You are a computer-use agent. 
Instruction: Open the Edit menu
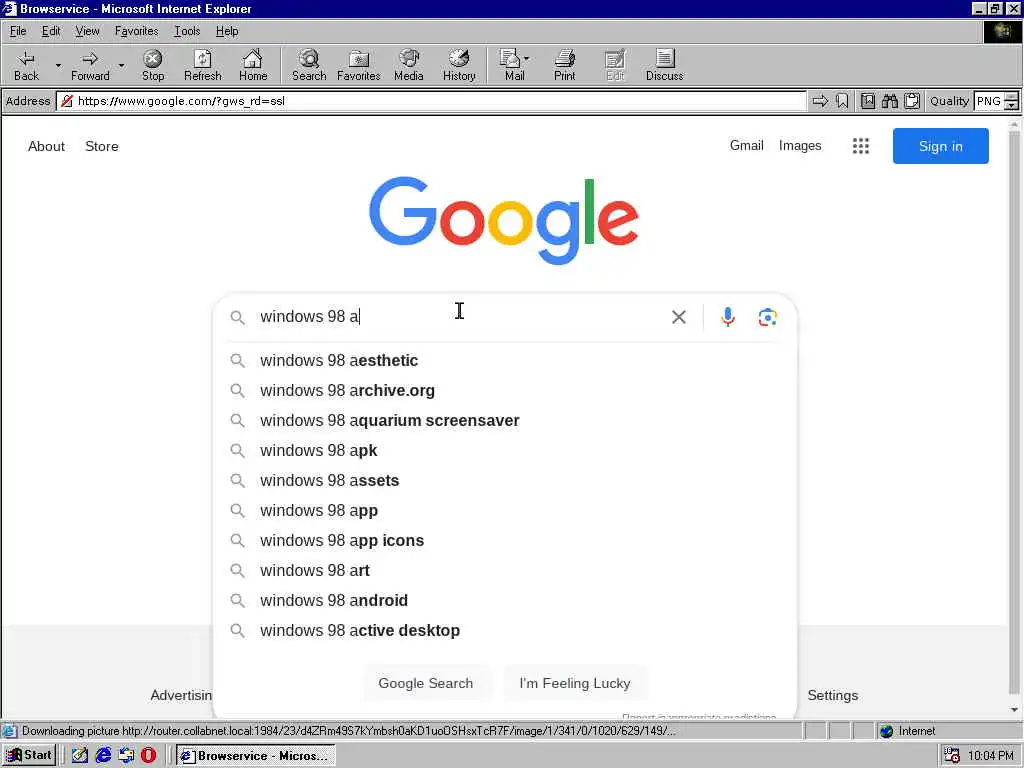click(51, 31)
